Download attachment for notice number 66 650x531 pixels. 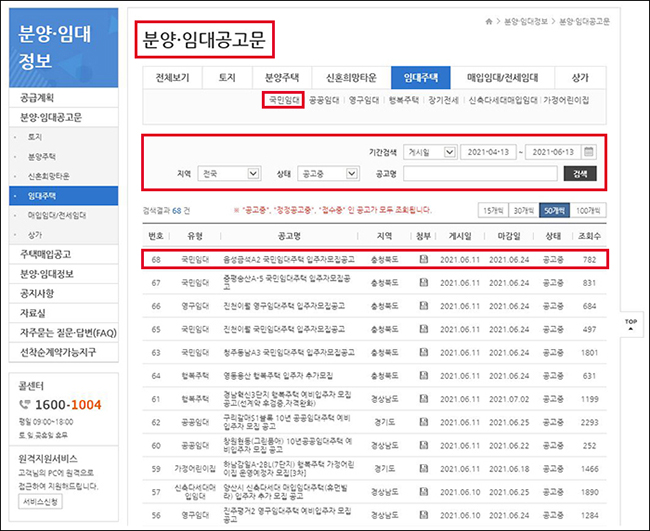pos(423,306)
